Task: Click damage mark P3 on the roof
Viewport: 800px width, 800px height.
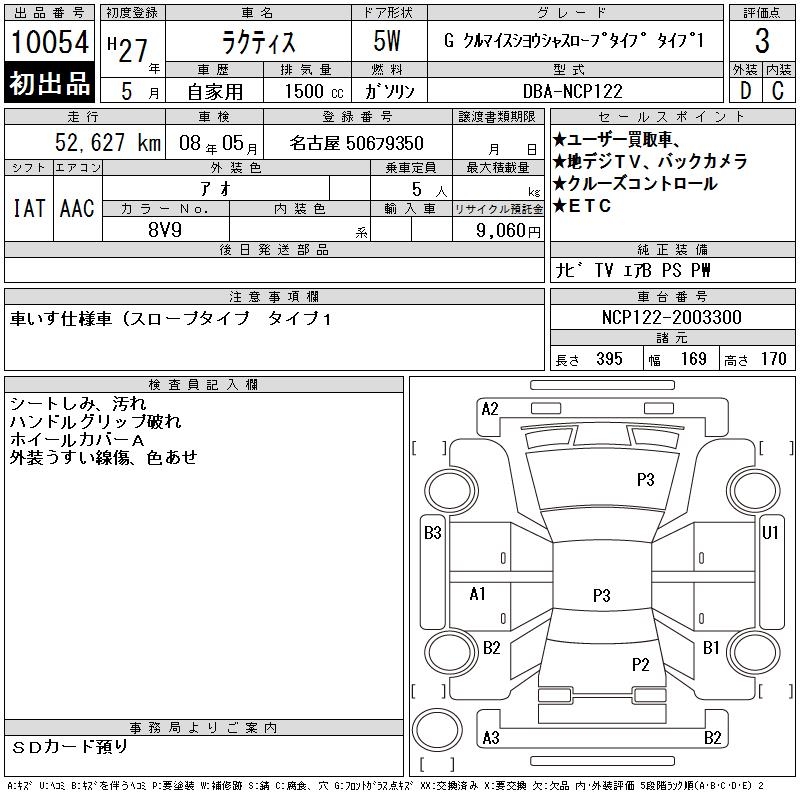Action: click(602, 595)
